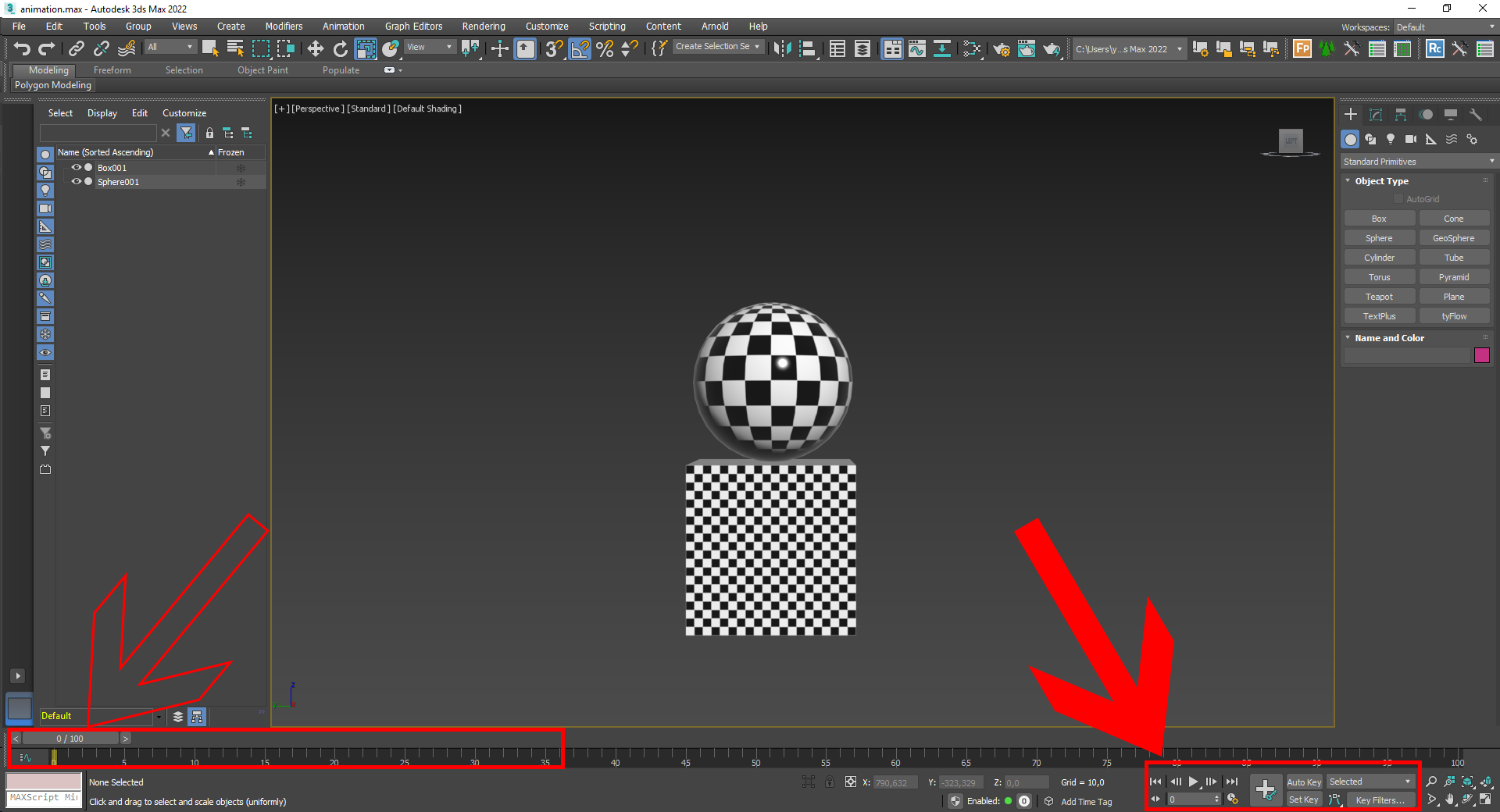Collapse the Object Type rollout
This screenshot has height=812, width=1500.
pyautogui.click(x=1381, y=181)
